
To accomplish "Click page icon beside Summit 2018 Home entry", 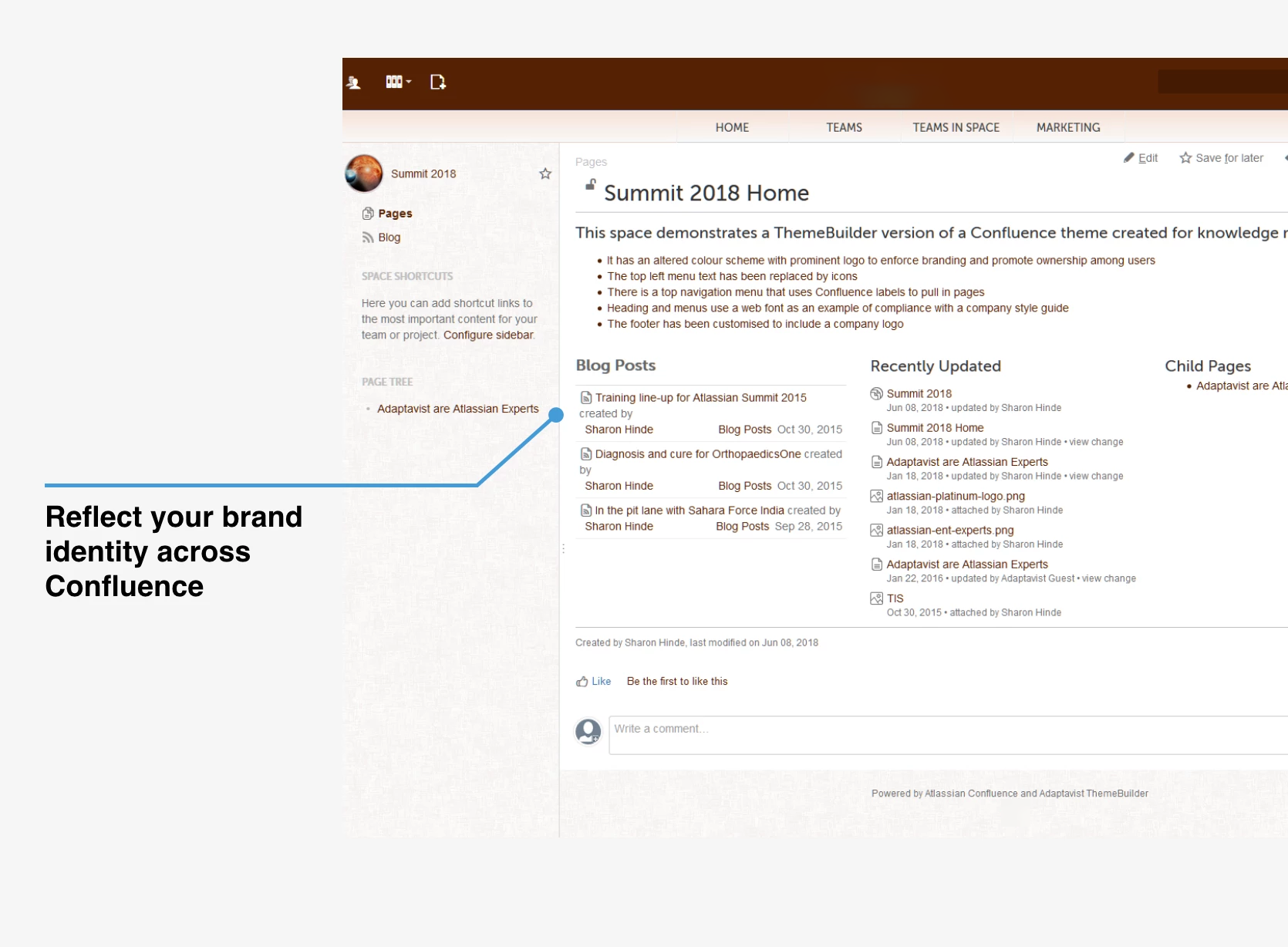I will [x=876, y=428].
